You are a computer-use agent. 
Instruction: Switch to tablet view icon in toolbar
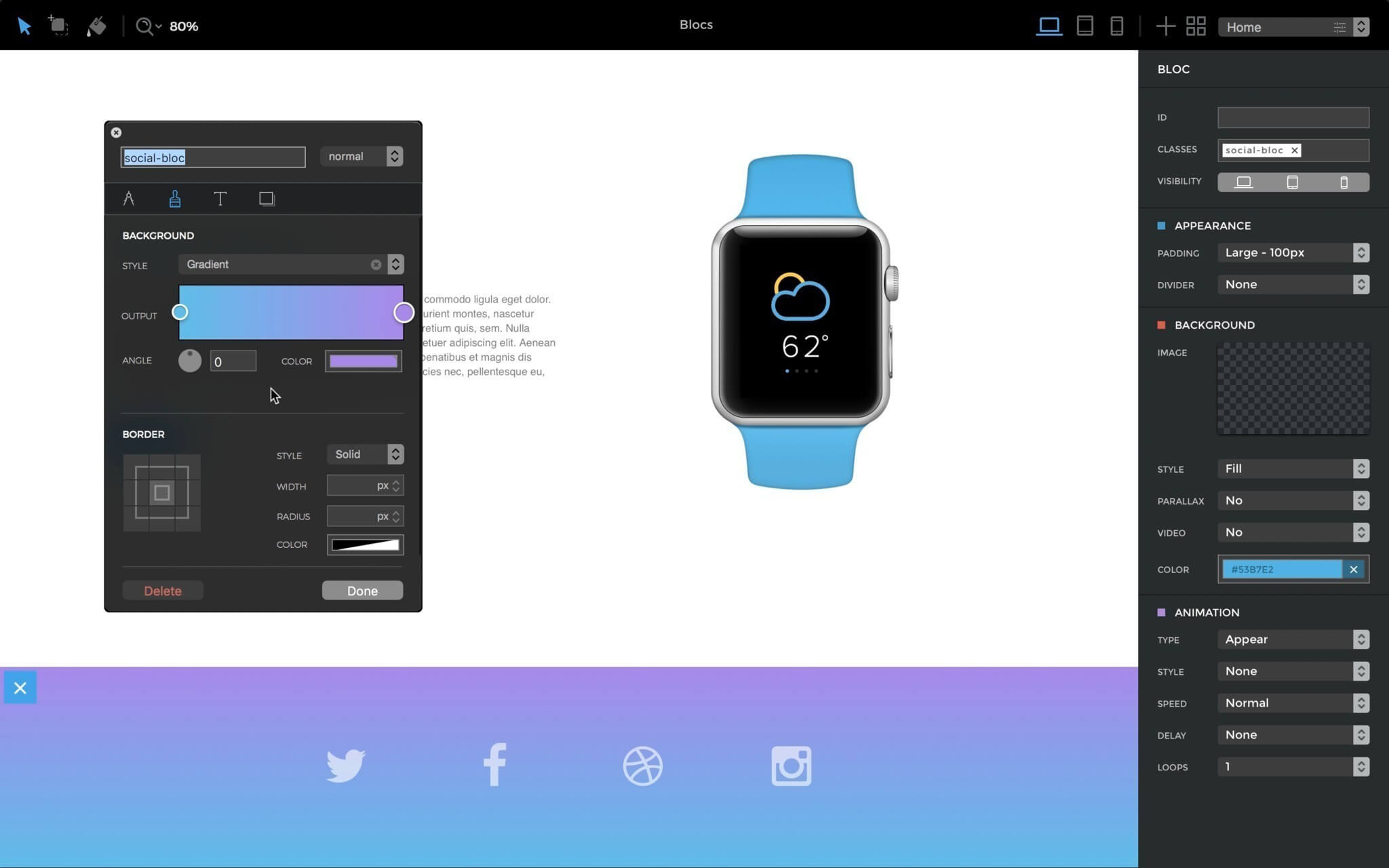click(1085, 26)
